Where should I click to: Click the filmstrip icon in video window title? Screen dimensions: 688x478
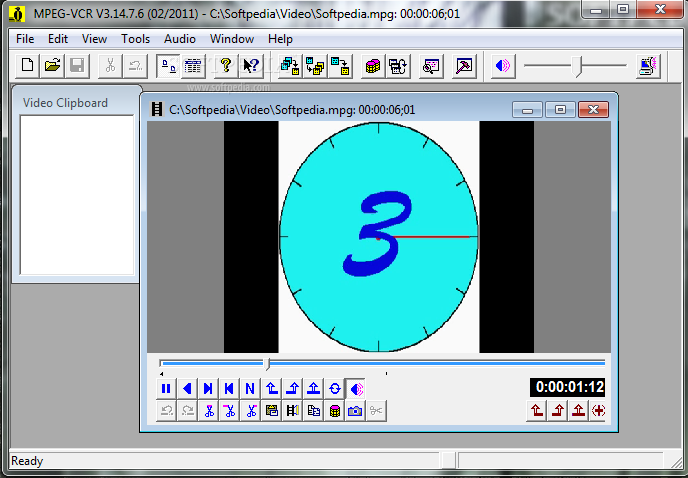(157, 109)
